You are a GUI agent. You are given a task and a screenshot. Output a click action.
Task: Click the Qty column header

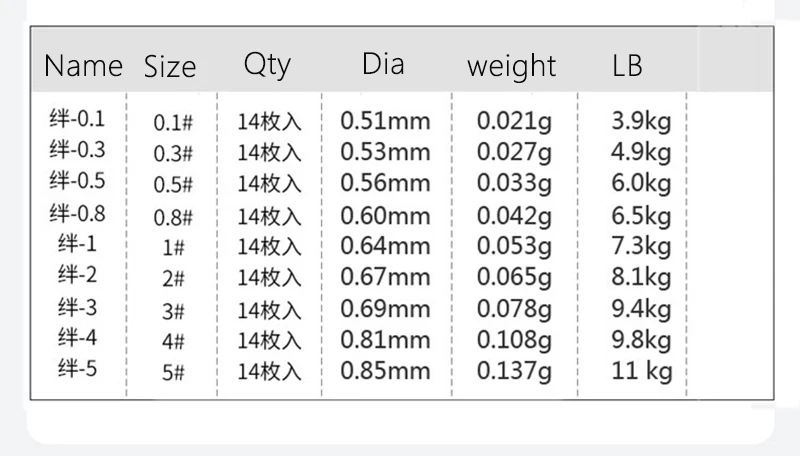[267, 65]
